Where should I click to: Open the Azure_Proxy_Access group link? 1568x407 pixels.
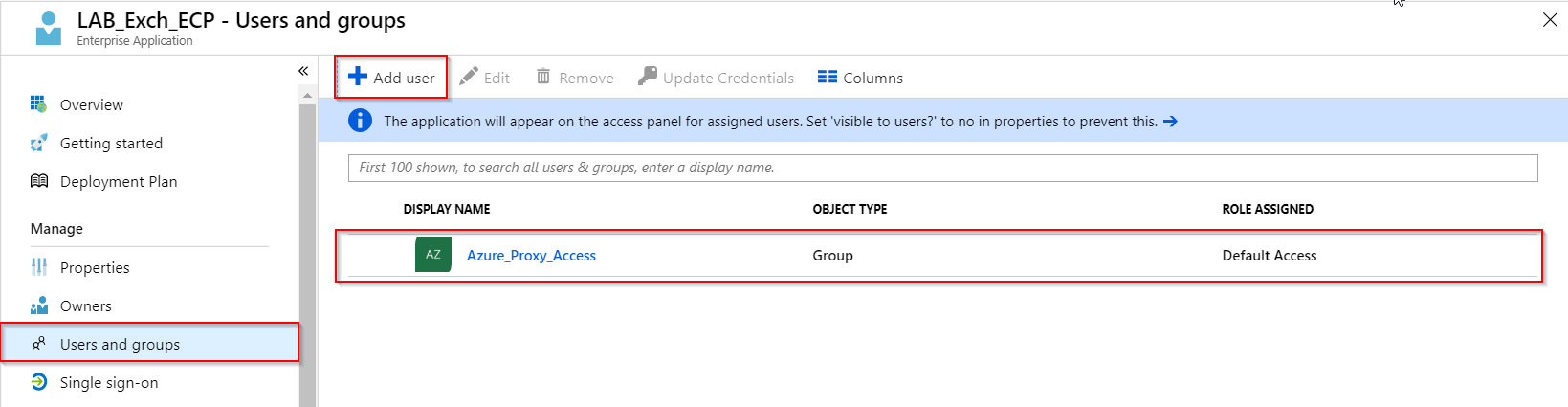click(x=531, y=256)
